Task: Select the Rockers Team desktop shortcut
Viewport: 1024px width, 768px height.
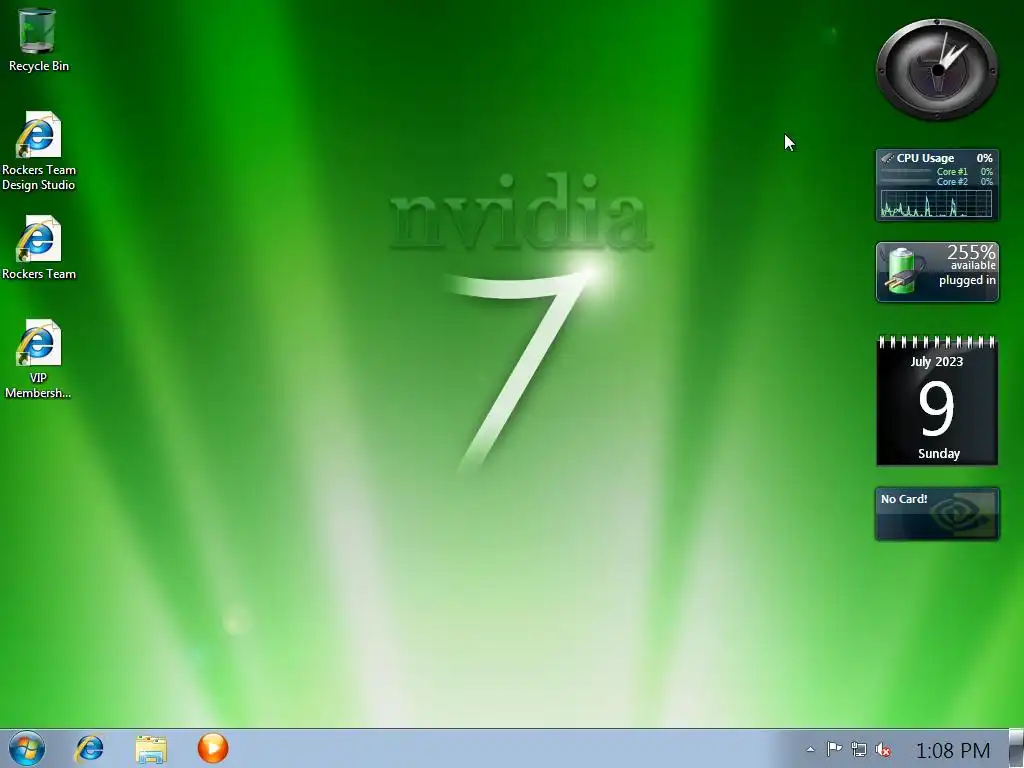Action: click(x=38, y=248)
